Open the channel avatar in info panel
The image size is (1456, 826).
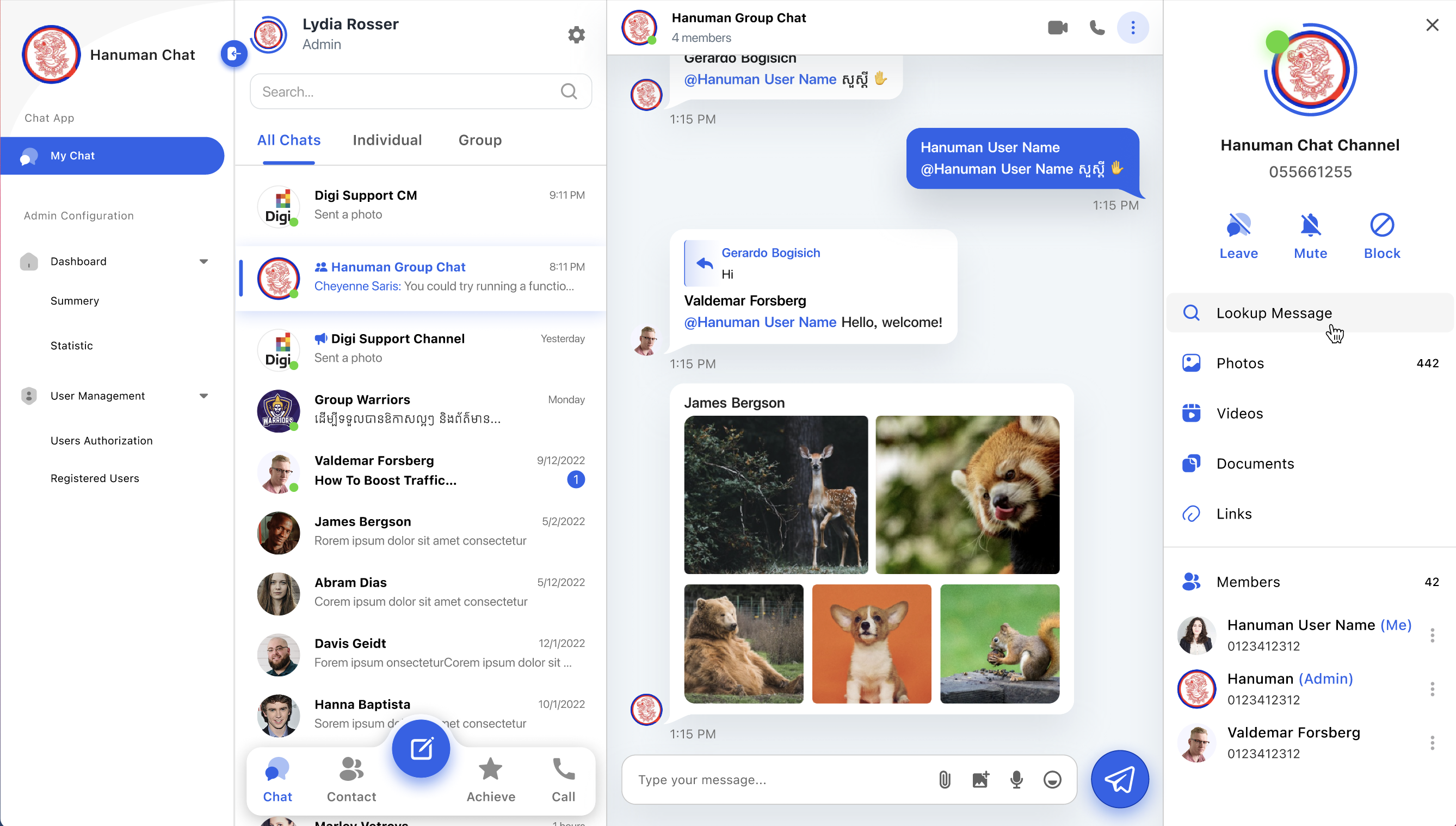[x=1310, y=70]
